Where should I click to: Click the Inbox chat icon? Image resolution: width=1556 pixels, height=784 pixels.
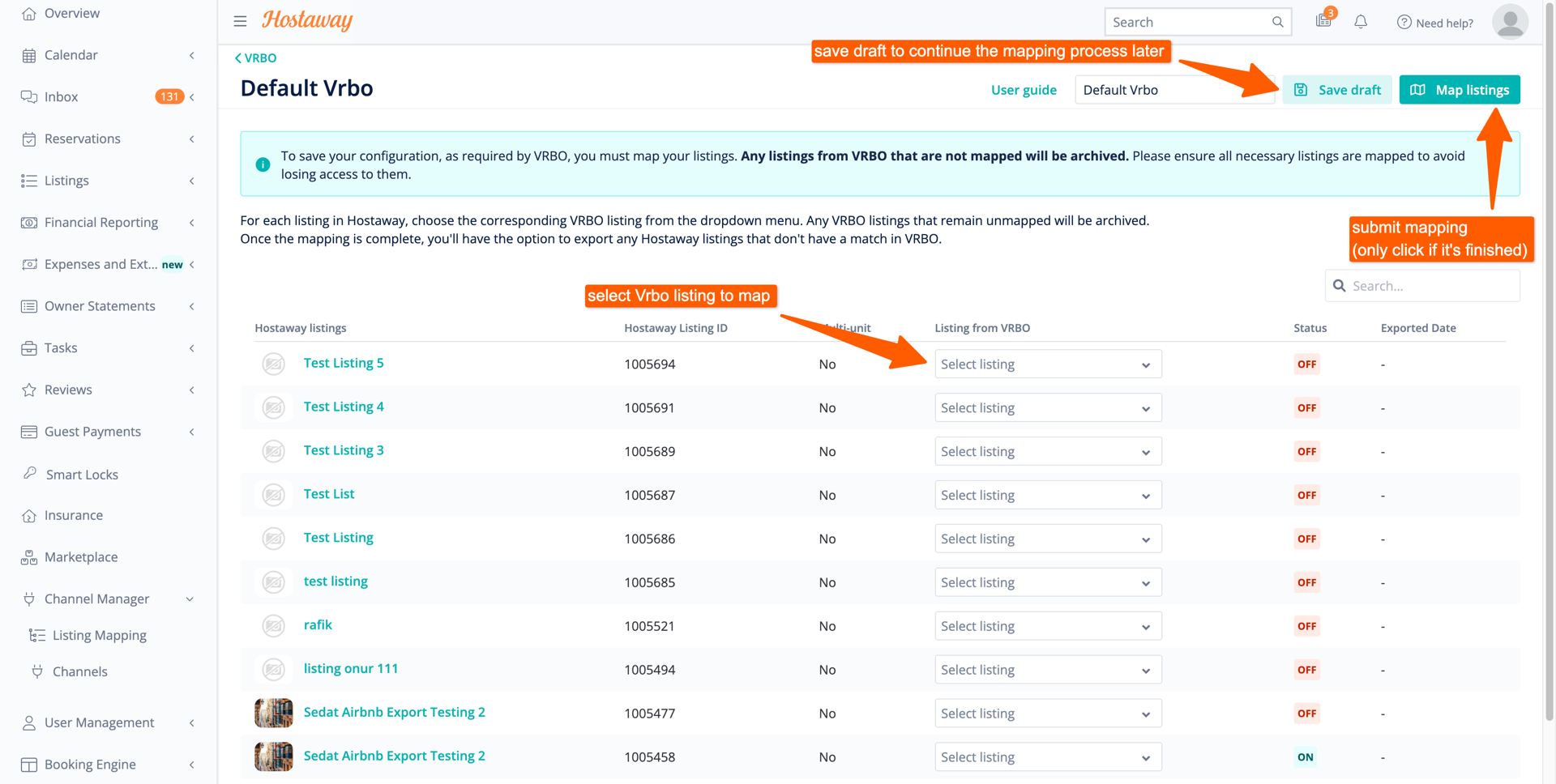coord(29,97)
